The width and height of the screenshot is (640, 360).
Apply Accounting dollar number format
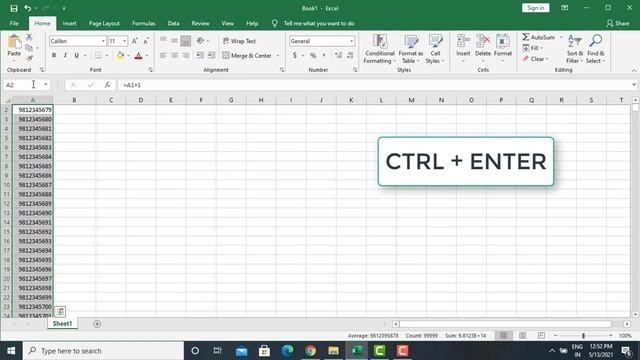[295, 55]
